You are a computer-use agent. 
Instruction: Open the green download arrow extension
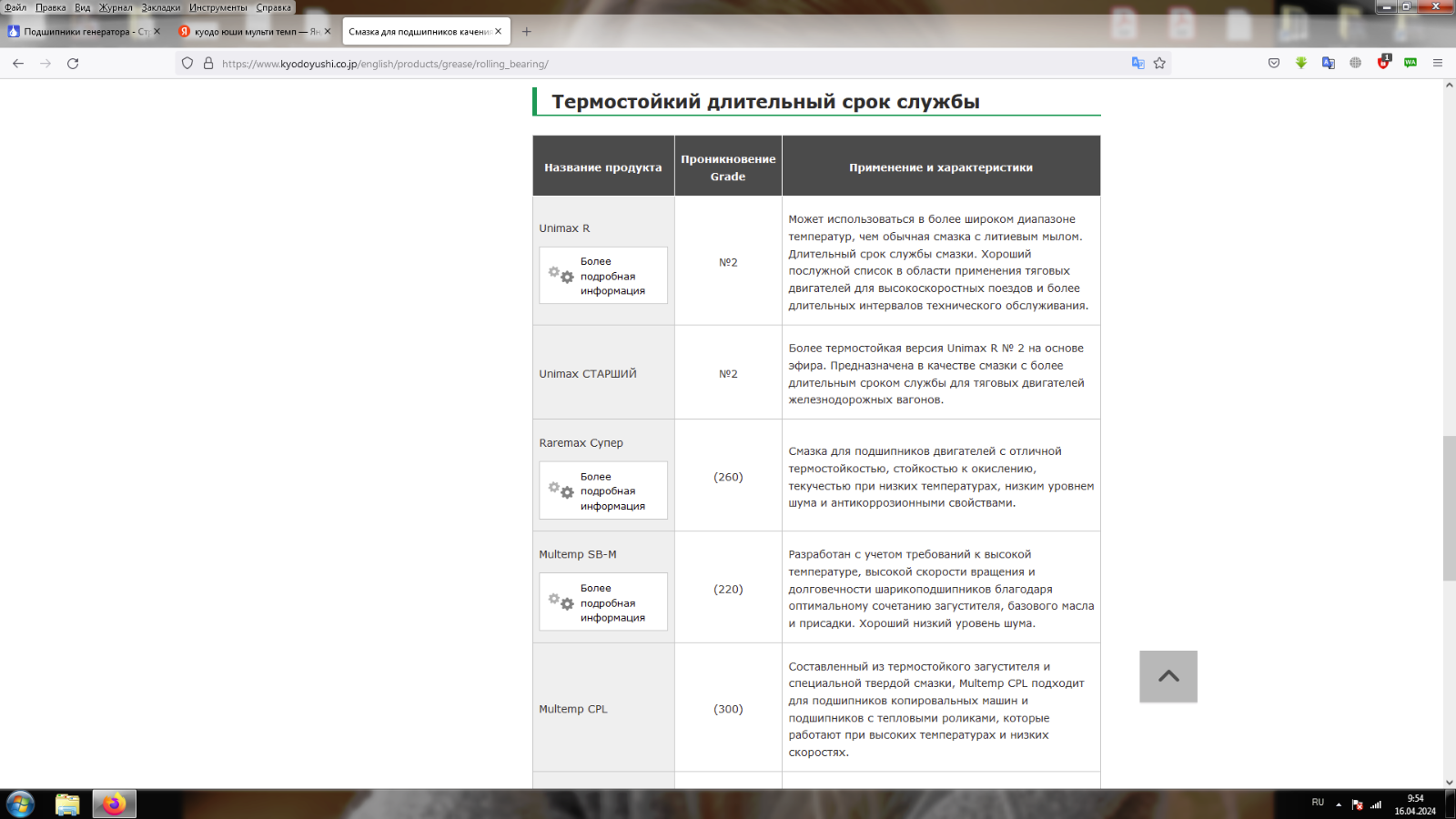point(1301,64)
